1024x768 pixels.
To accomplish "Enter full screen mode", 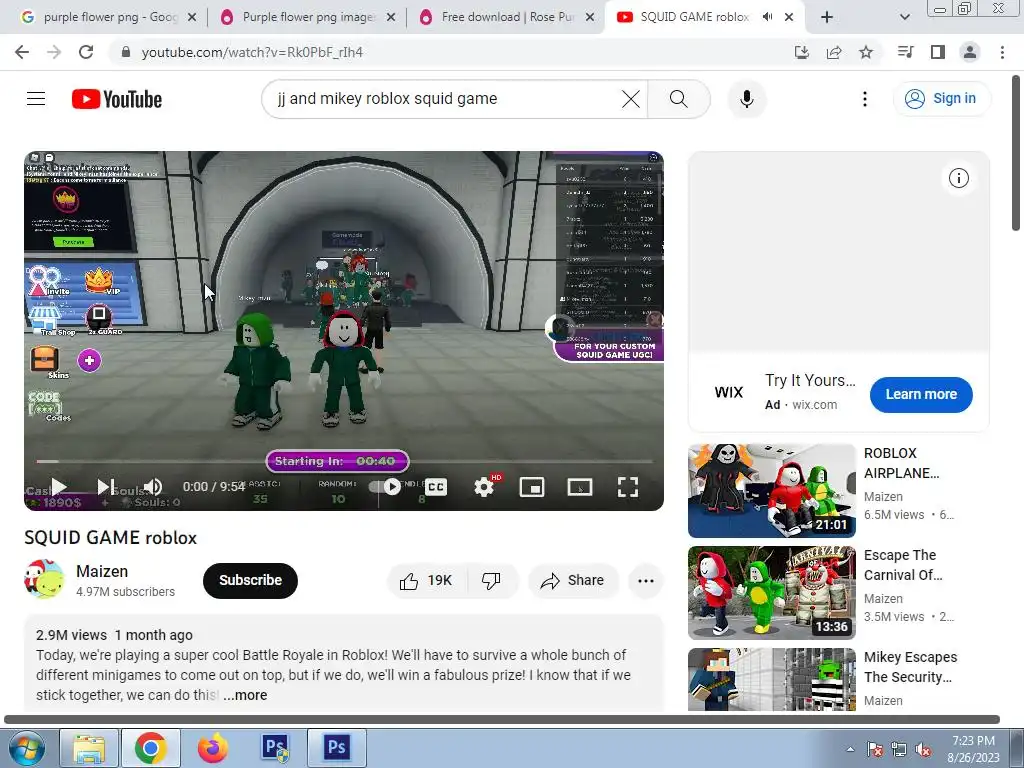I will (x=628, y=487).
